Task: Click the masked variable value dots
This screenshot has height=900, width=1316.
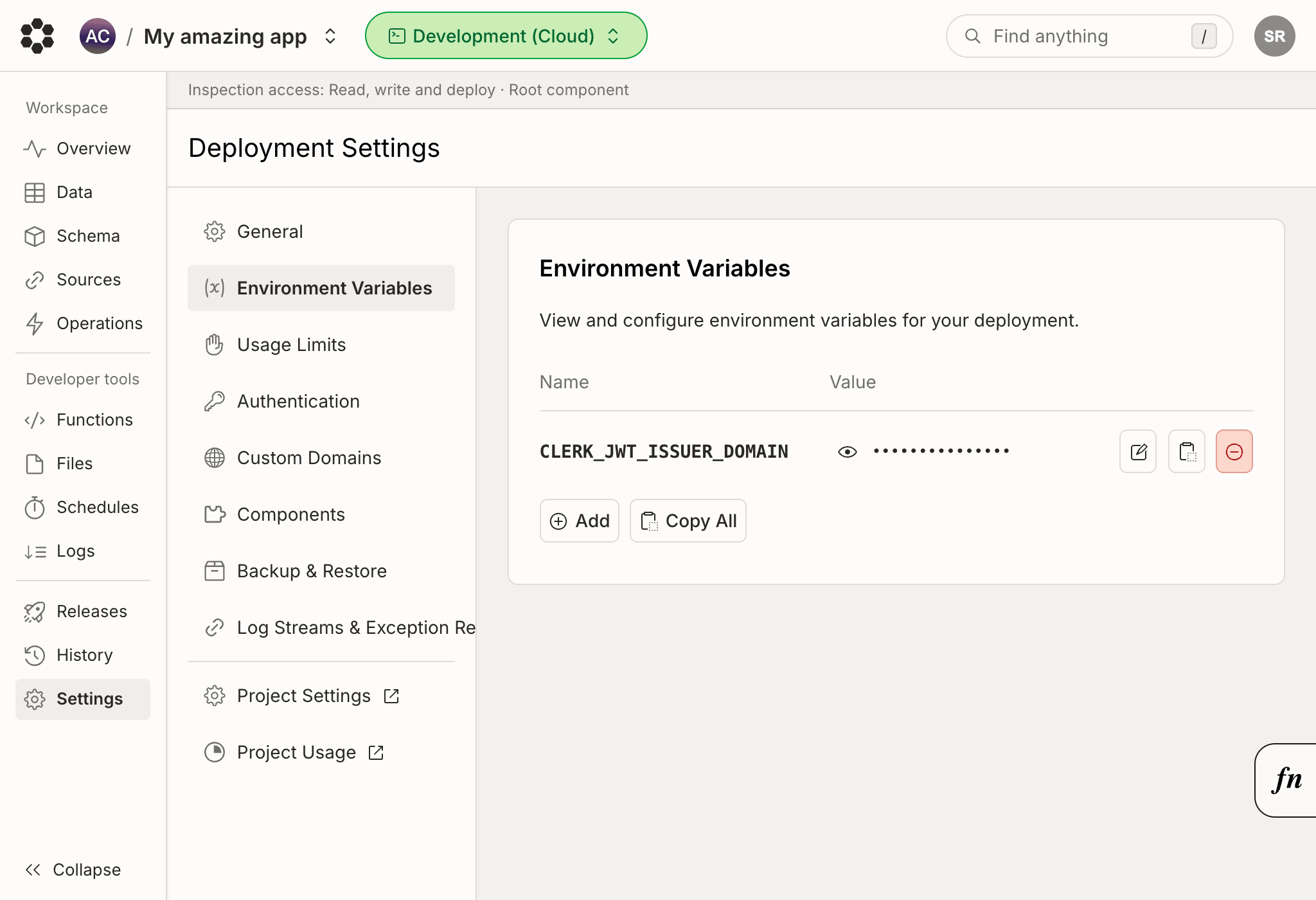Action: coord(941,451)
